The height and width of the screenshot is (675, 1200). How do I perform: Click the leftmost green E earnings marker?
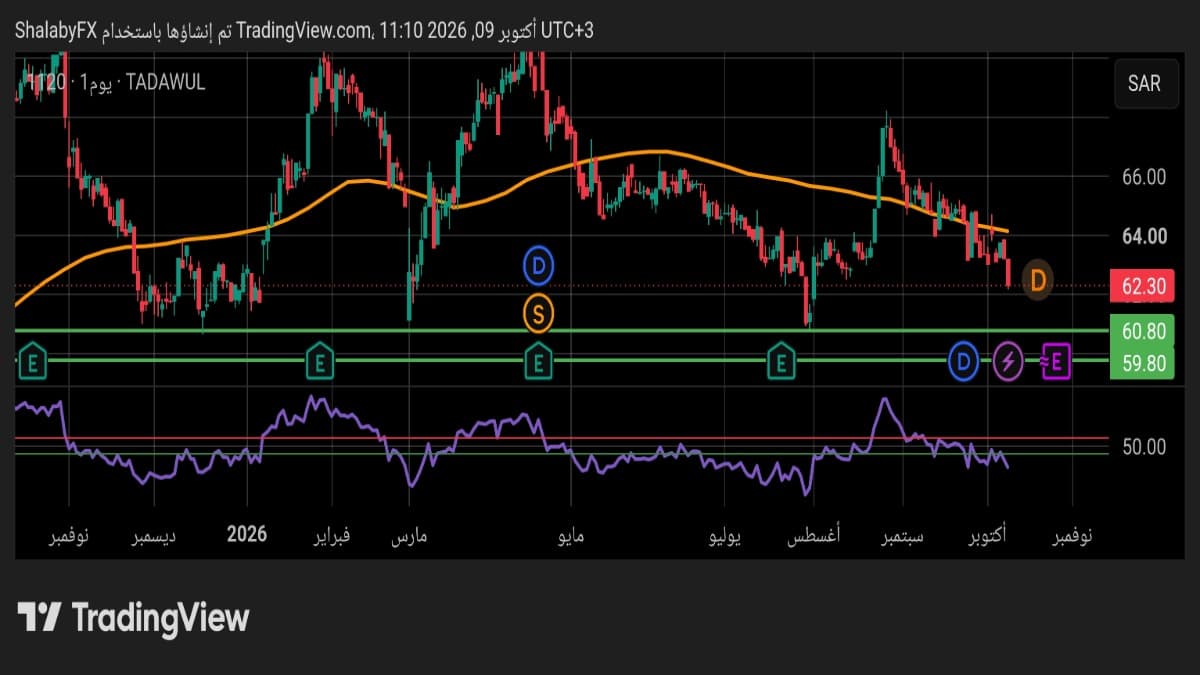[34, 360]
